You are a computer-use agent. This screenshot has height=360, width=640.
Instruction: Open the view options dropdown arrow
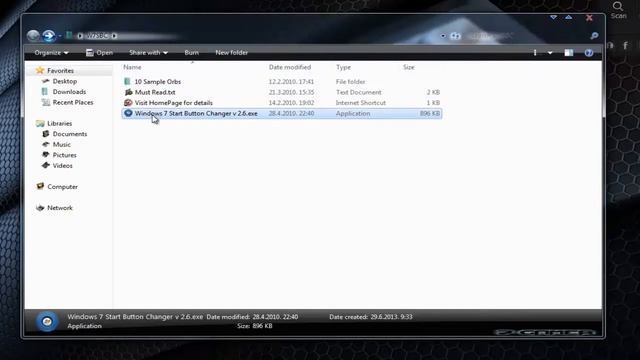pyautogui.click(x=550, y=53)
